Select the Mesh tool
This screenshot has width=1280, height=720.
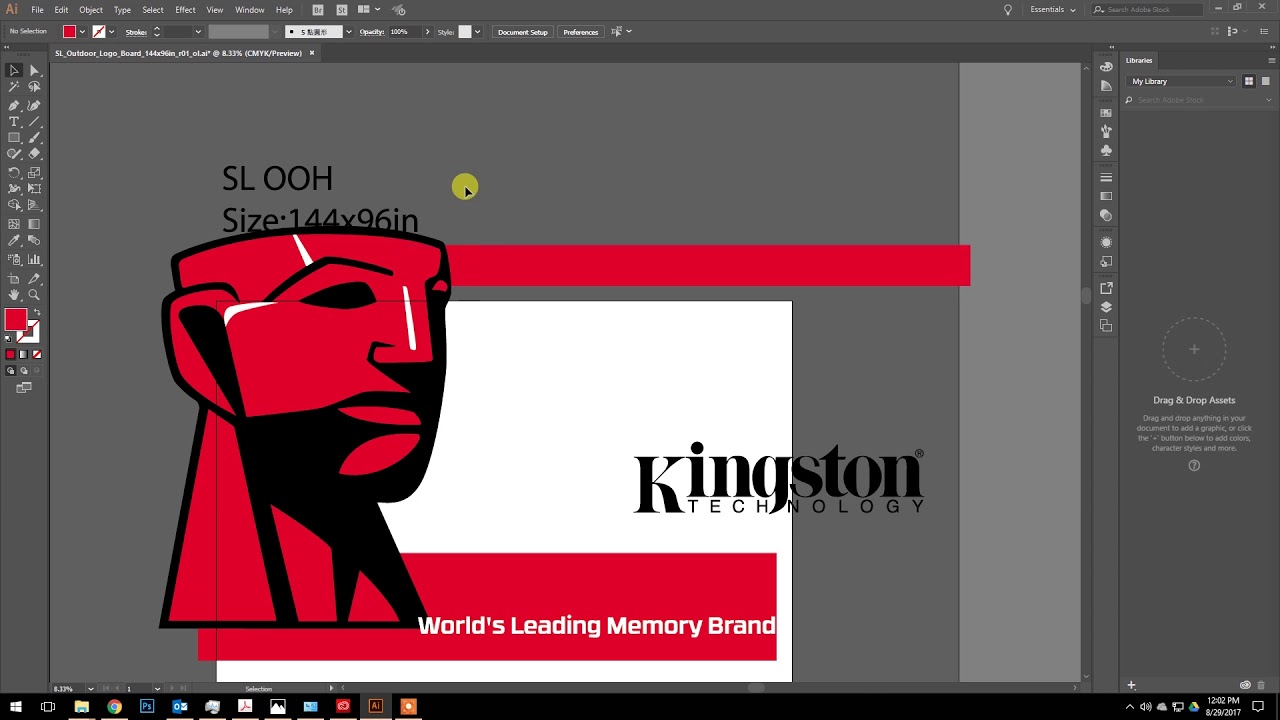tap(14, 224)
